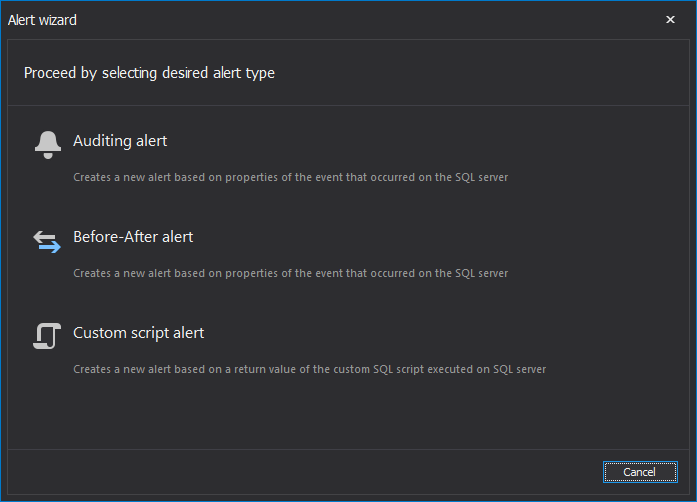
Task: Click the description under Custom script alert
Action: tap(309, 369)
